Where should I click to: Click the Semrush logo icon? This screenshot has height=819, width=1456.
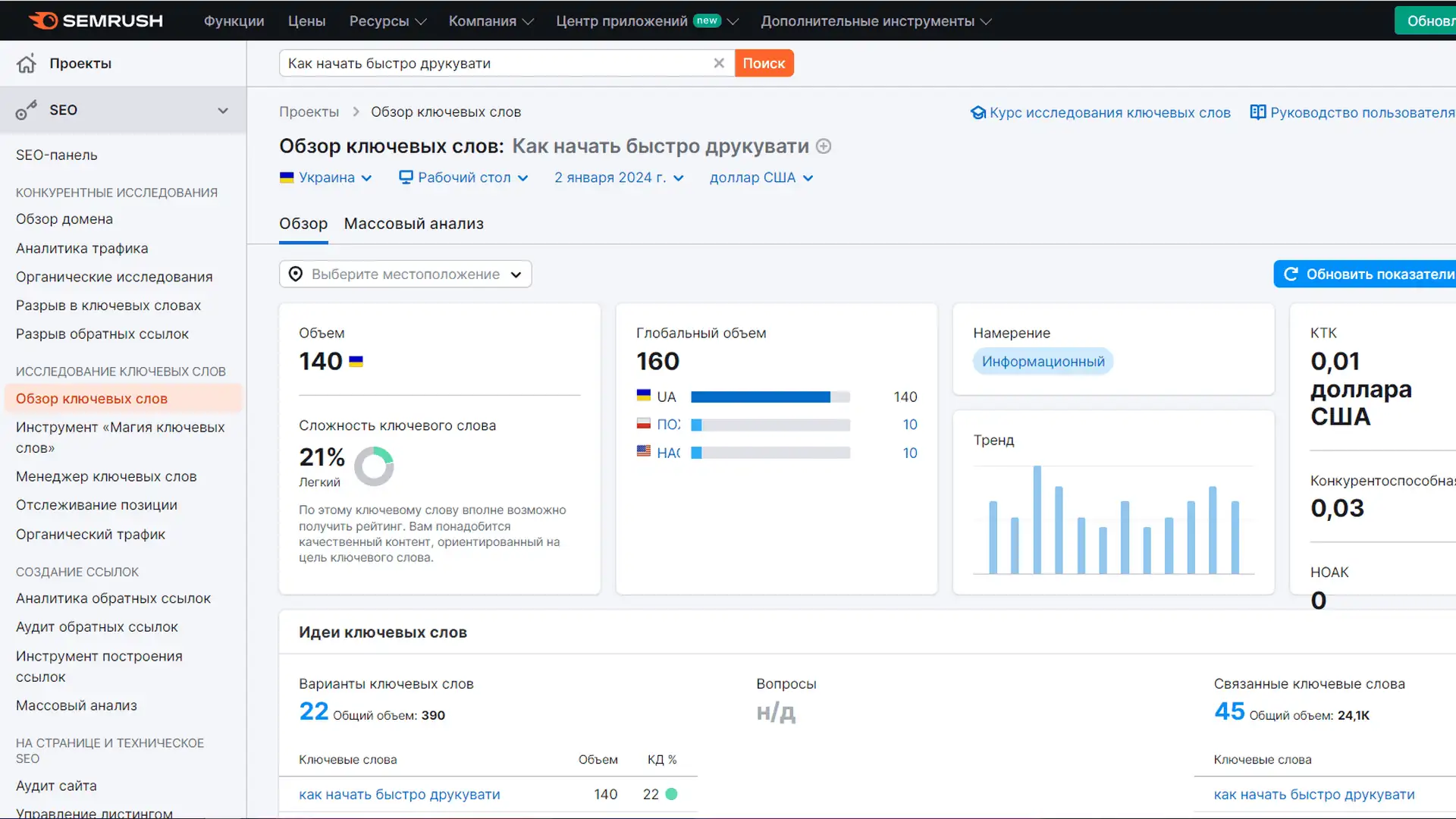tap(43, 20)
